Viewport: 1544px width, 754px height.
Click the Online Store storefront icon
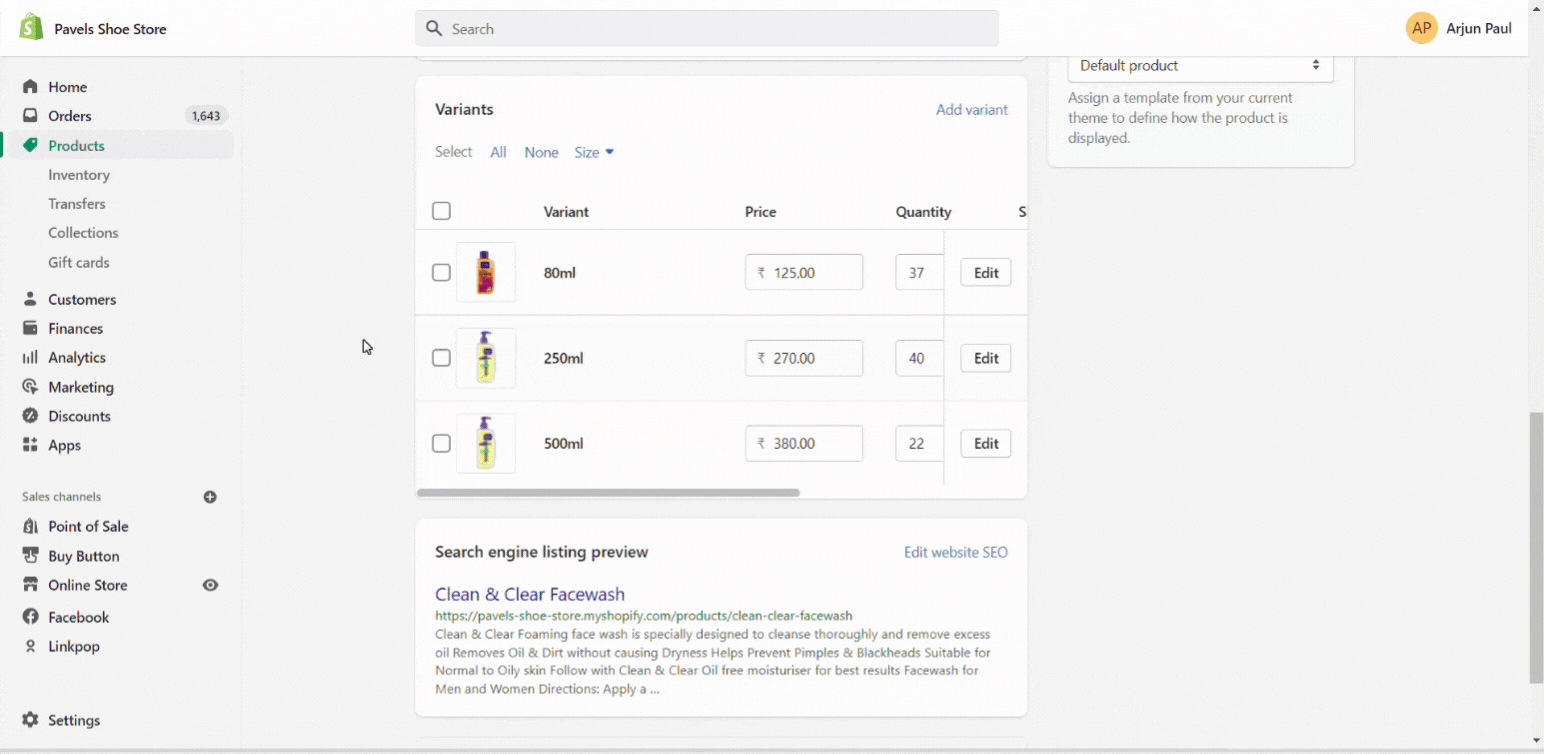30,585
